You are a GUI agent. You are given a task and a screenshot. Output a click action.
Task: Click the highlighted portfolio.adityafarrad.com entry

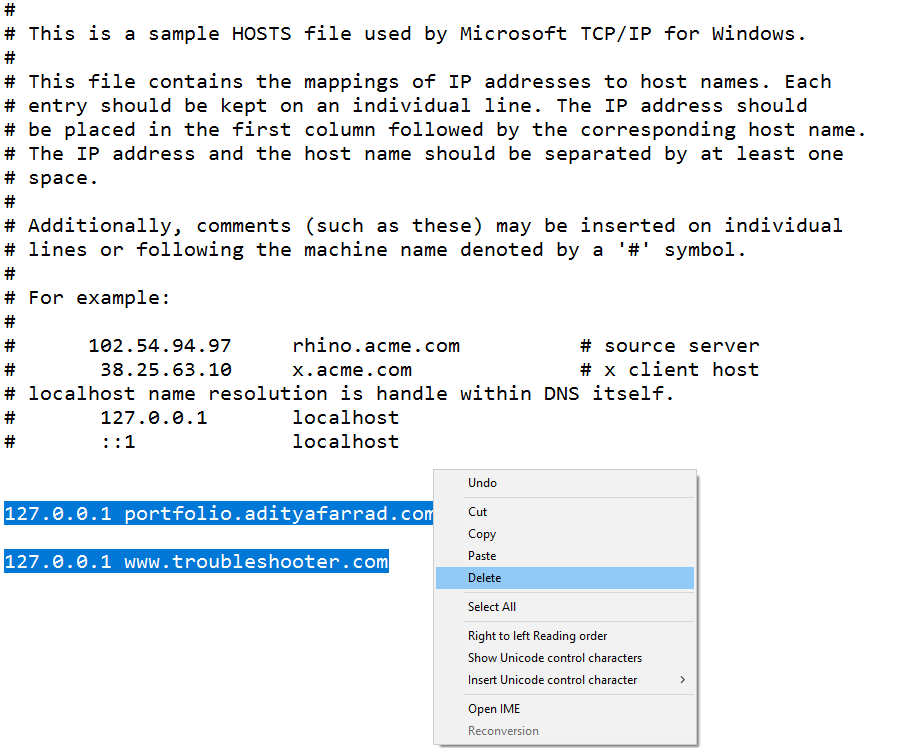click(x=217, y=513)
